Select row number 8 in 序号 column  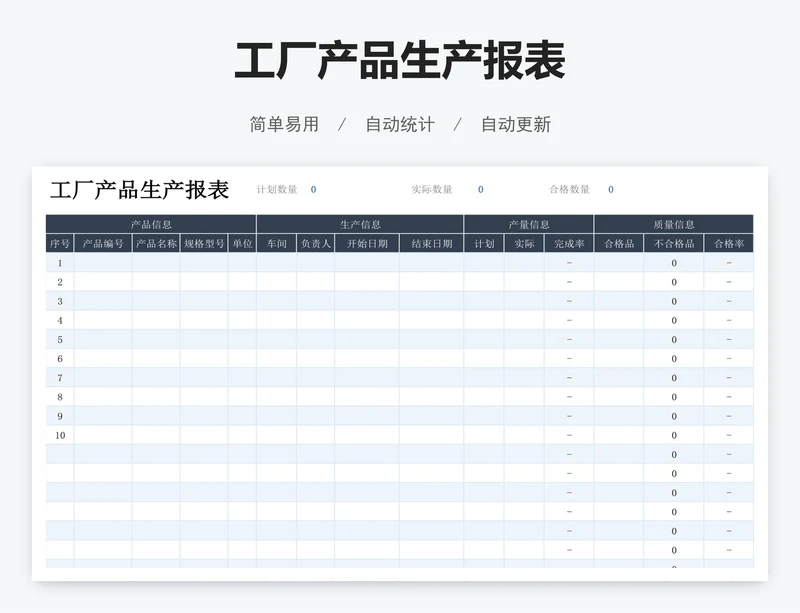point(60,397)
